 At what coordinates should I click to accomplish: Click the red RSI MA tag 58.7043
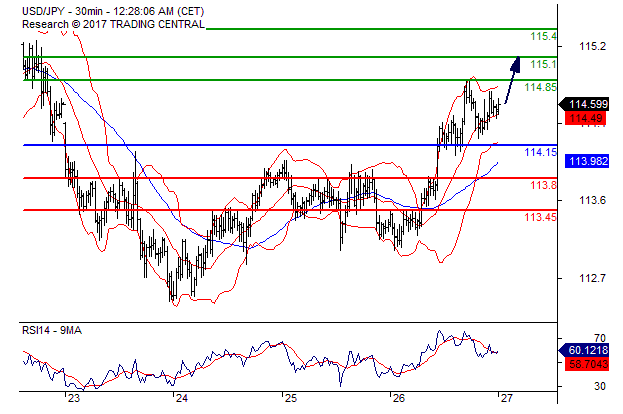(587, 364)
